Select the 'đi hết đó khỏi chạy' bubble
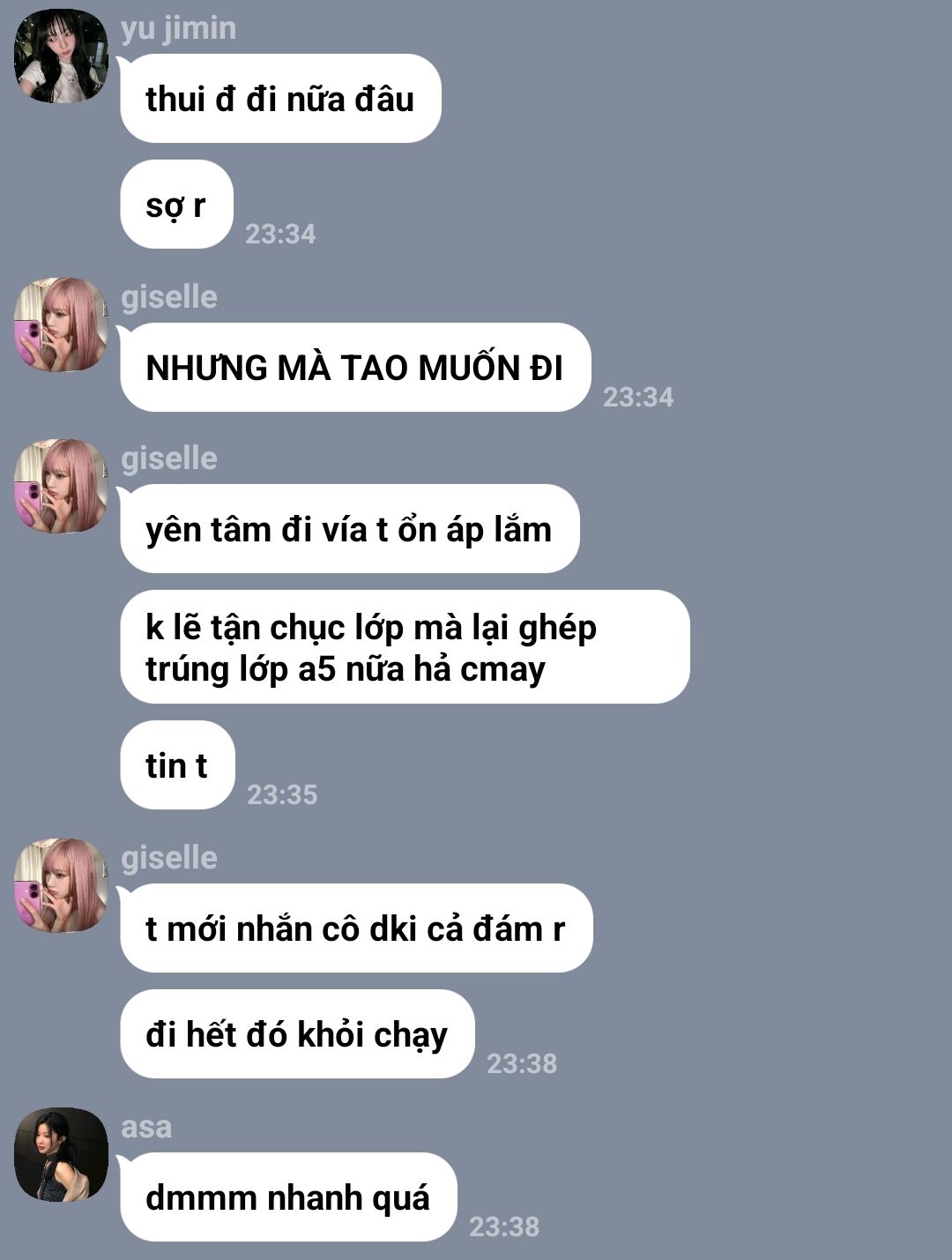Screen dimensions: 952x1260 pyautogui.click(x=297, y=1034)
